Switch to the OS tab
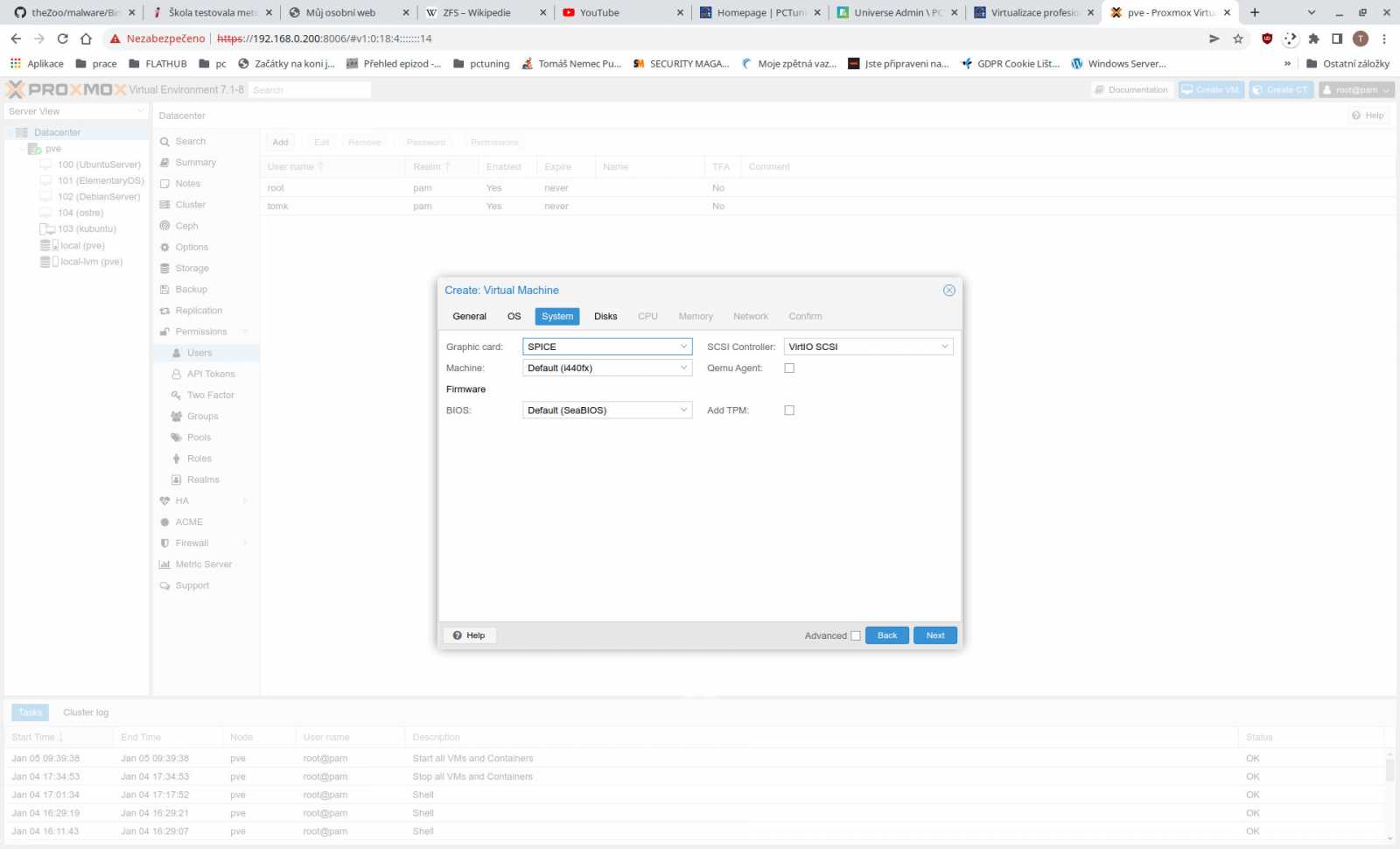This screenshot has height=849, width=1400. point(514,316)
